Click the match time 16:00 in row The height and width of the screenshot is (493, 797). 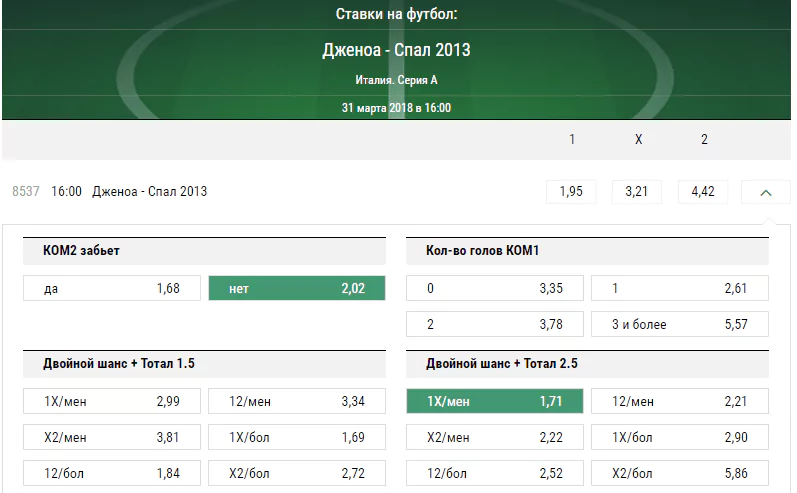click(66, 192)
